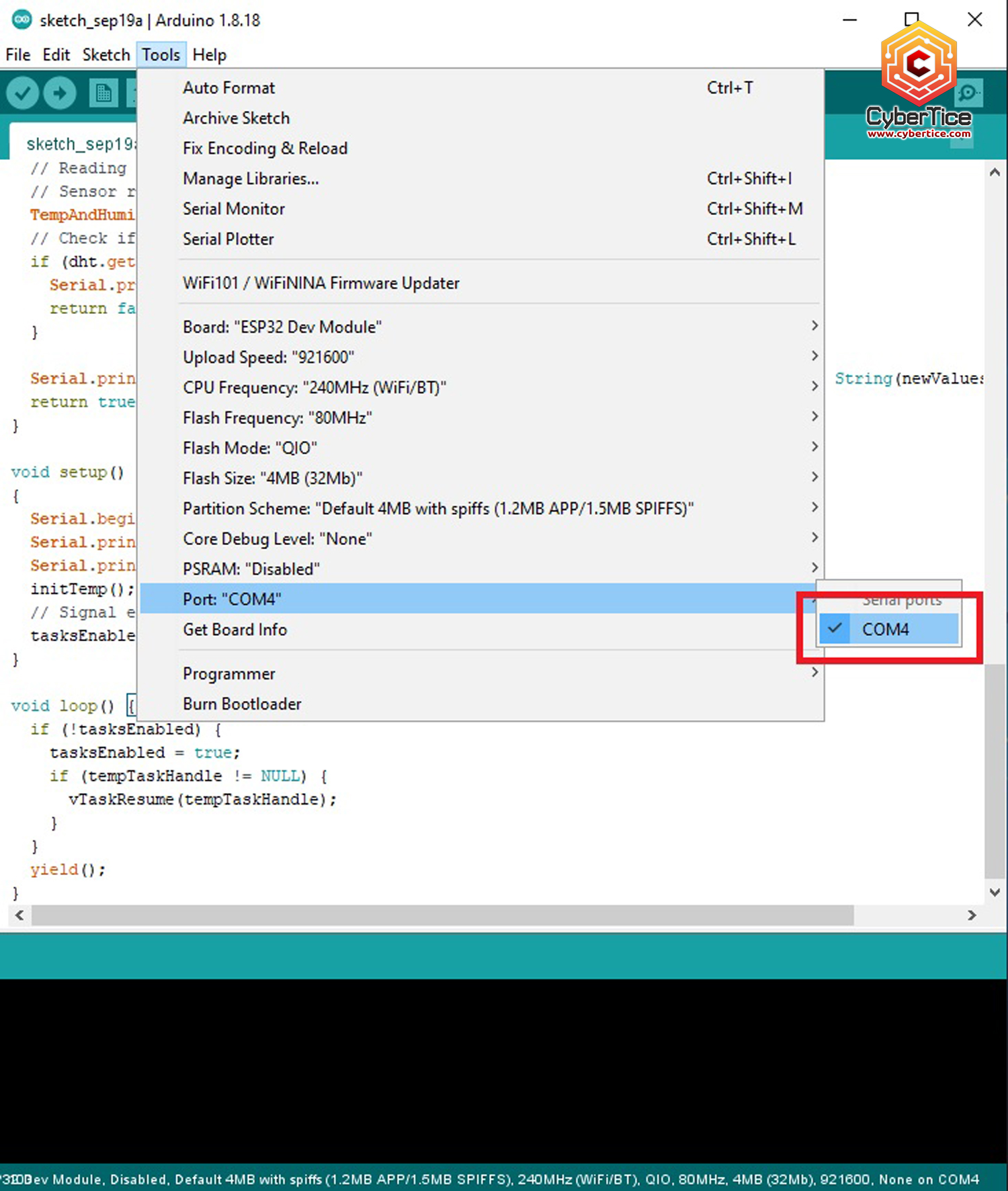Image resolution: width=1008 pixels, height=1191 pixels.
Task: Select Serial Plotter menu entry
Action: [x=228, y=239]
